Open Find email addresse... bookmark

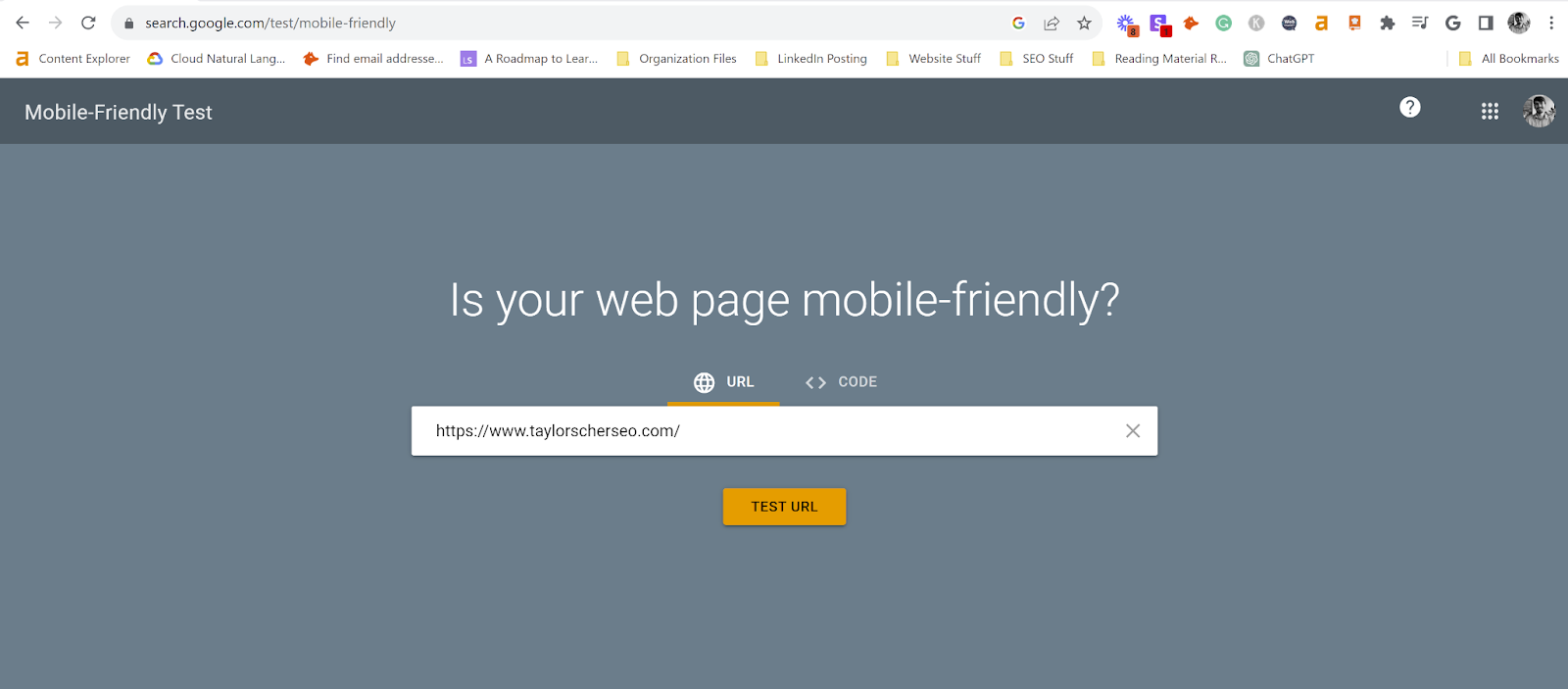pos(373,59)
